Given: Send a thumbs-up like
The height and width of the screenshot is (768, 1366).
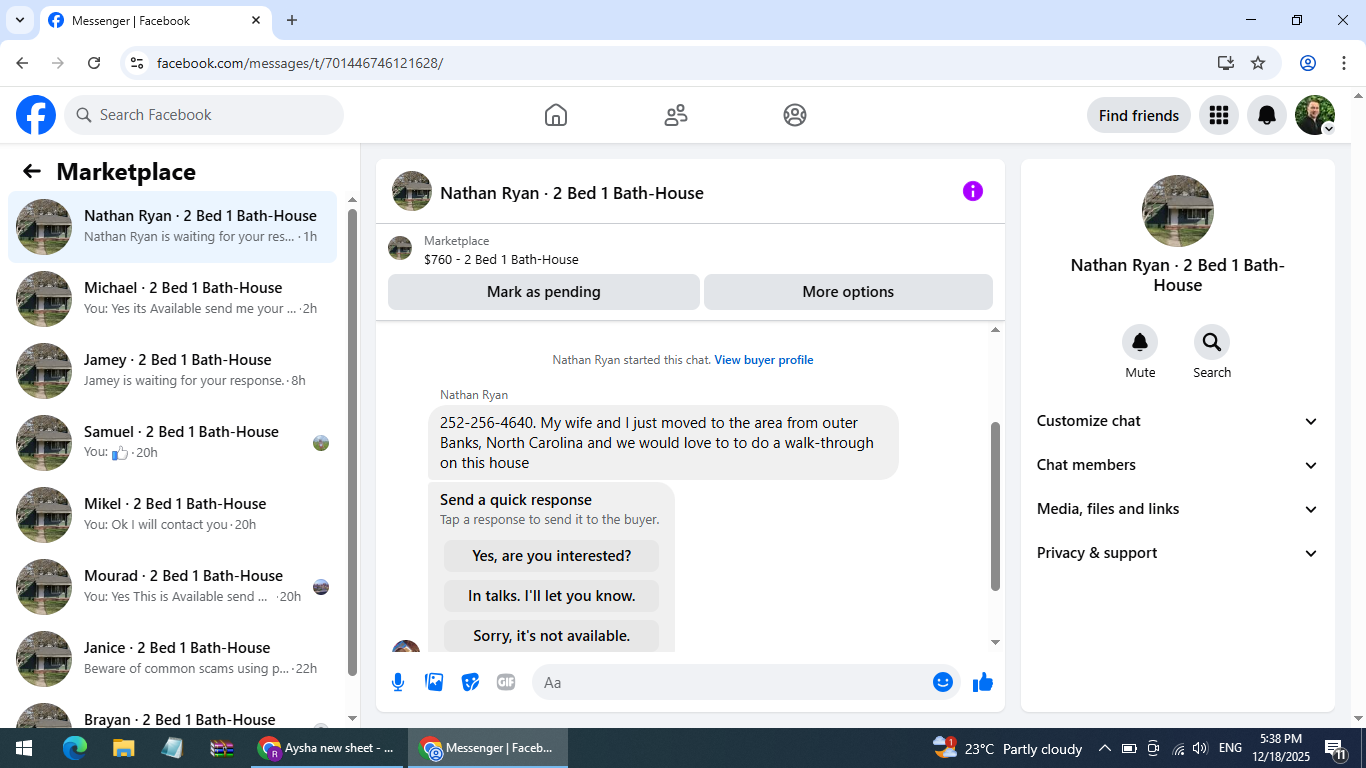Looking at the screenshot, I should click(983, 682).
